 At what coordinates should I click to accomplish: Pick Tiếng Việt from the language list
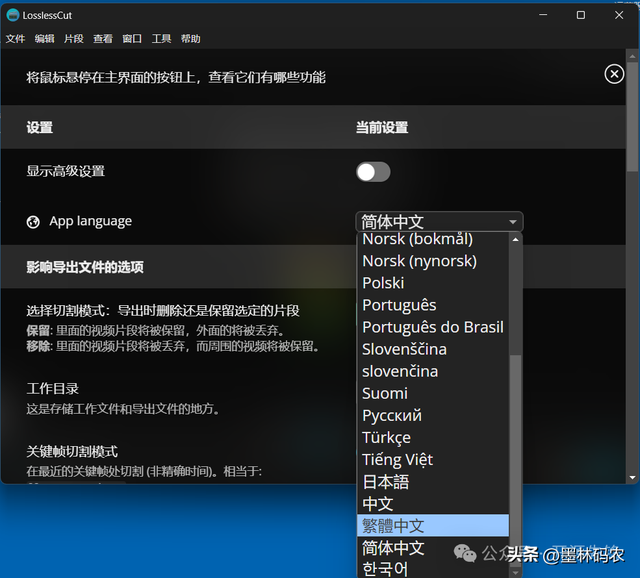[433, 459]
